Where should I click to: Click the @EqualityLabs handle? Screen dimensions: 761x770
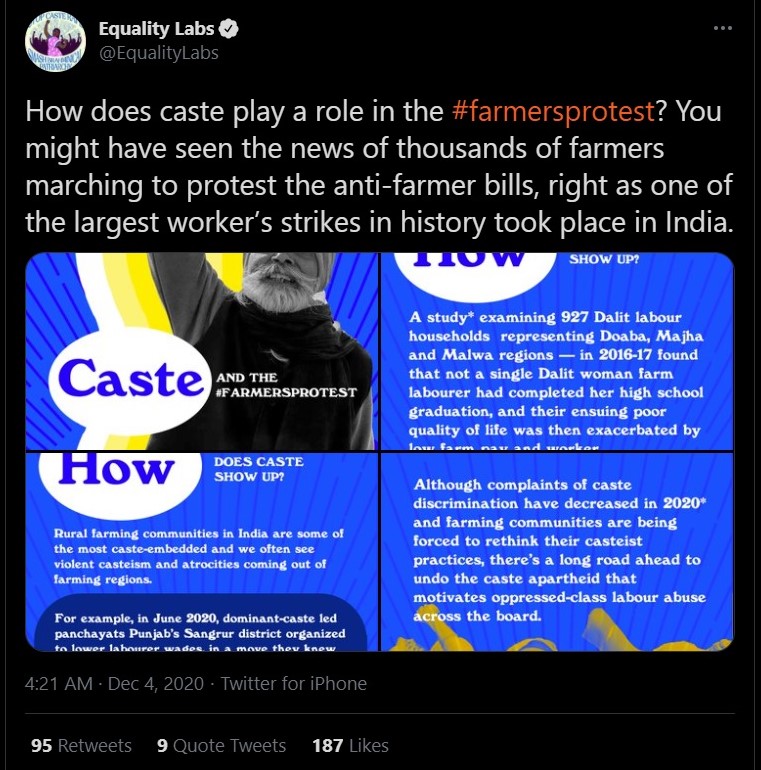[158, 52]
